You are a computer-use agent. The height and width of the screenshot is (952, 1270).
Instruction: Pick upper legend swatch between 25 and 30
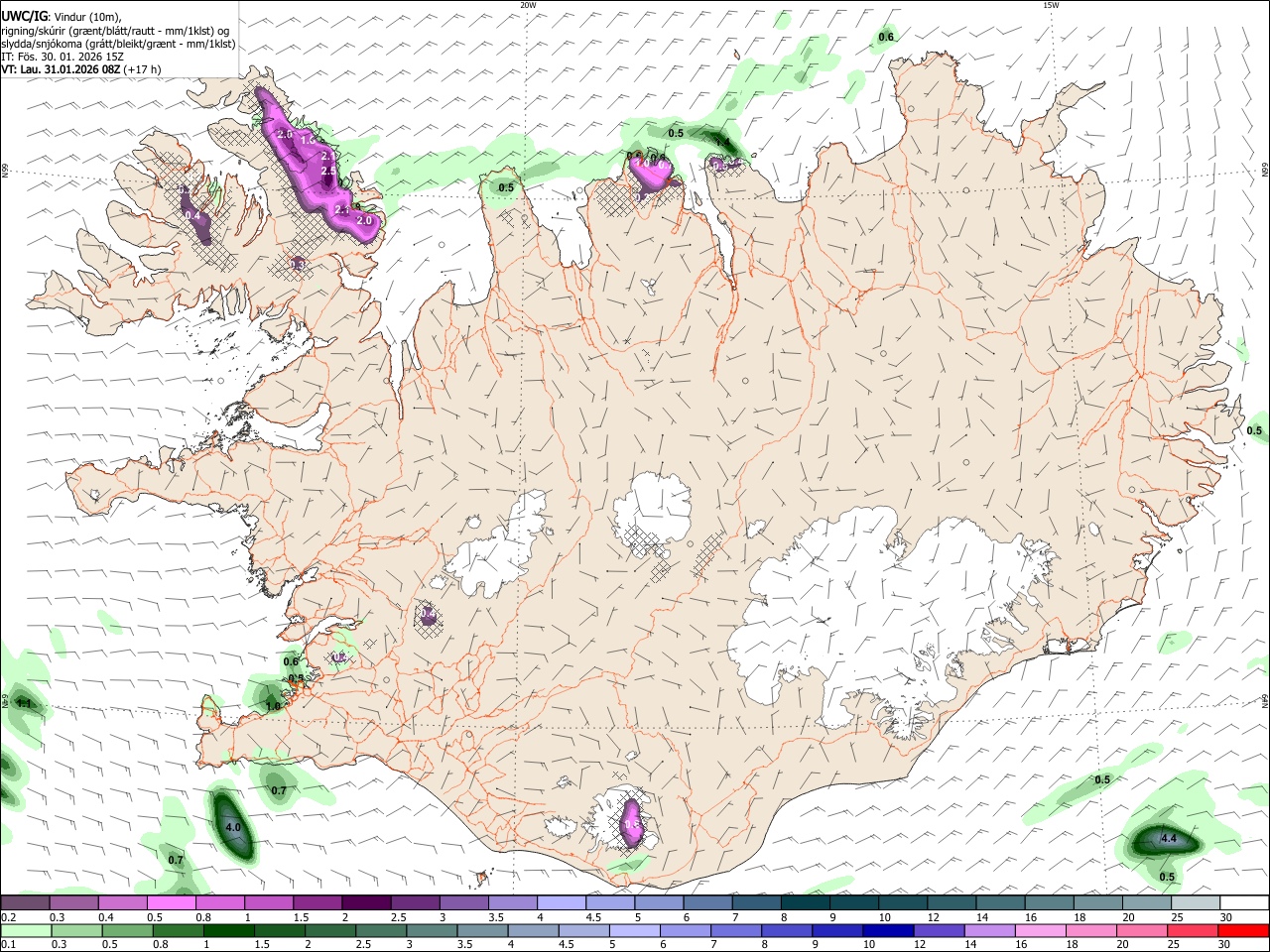tap(1197, 902)
